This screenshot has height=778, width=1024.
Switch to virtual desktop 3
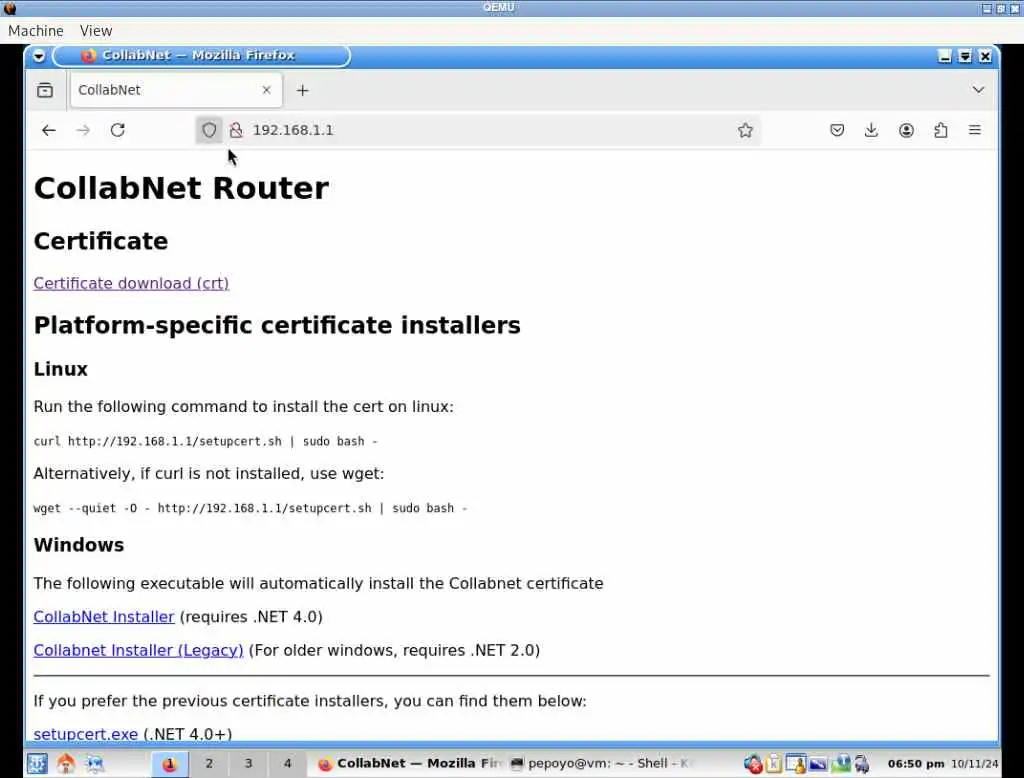pos(248,764)
